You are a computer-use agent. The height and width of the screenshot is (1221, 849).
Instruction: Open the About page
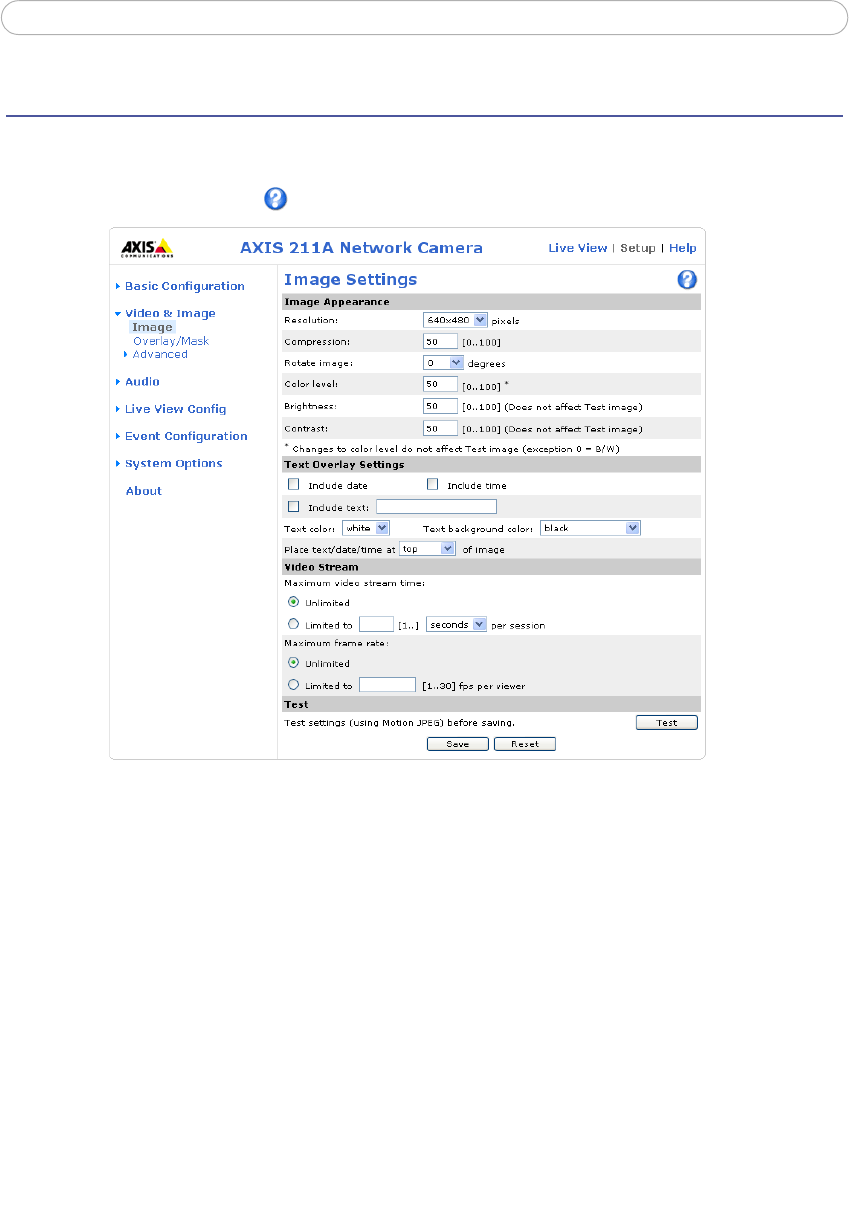[x=143, y=491]
